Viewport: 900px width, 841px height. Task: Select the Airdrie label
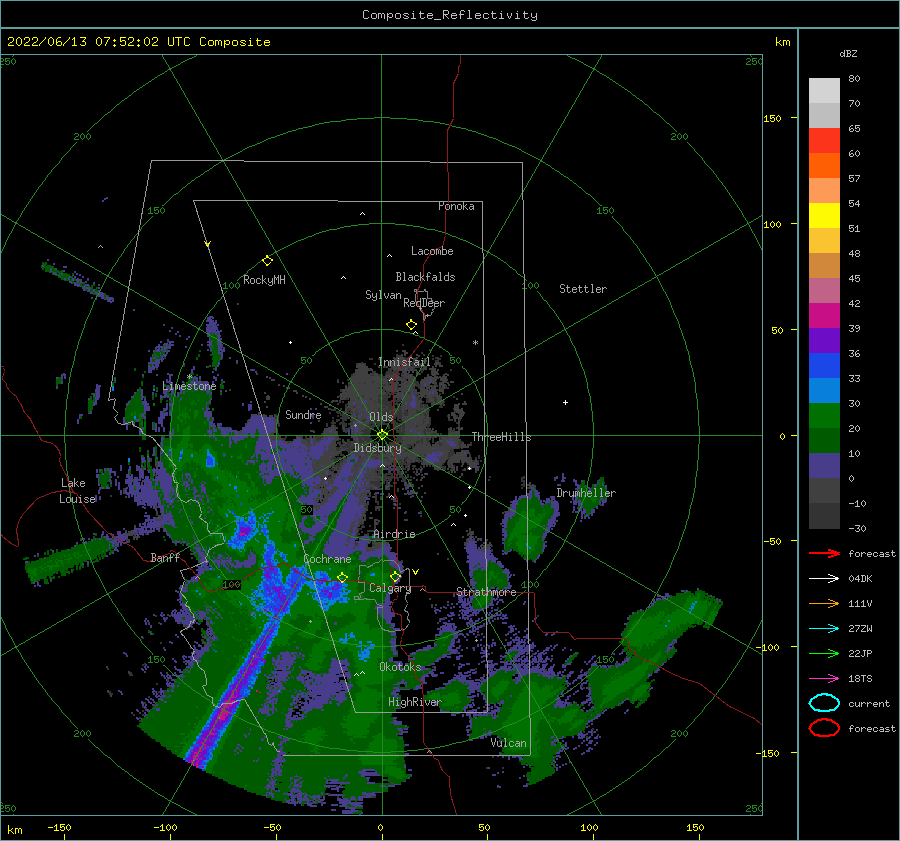(x=394, y=534)
